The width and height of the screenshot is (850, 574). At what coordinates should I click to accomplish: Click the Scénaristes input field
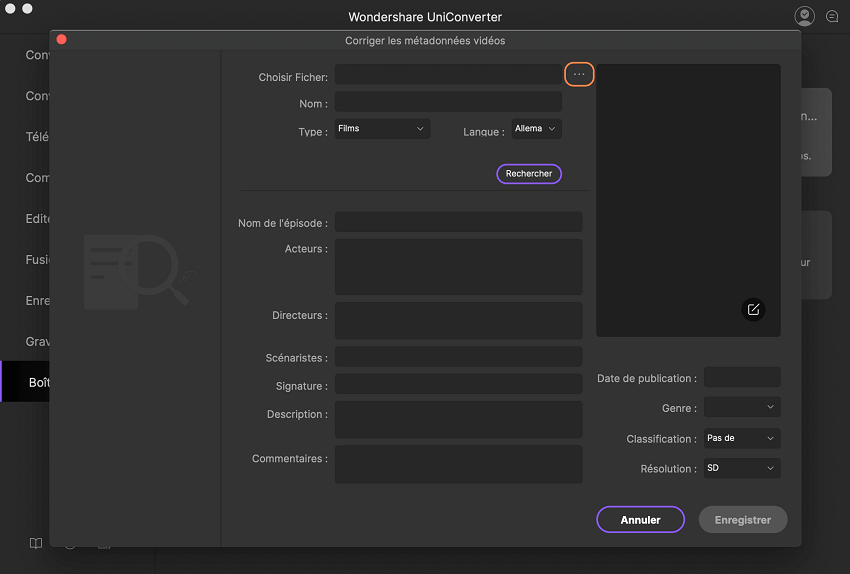pyautogui.click(x=459, y=357)
